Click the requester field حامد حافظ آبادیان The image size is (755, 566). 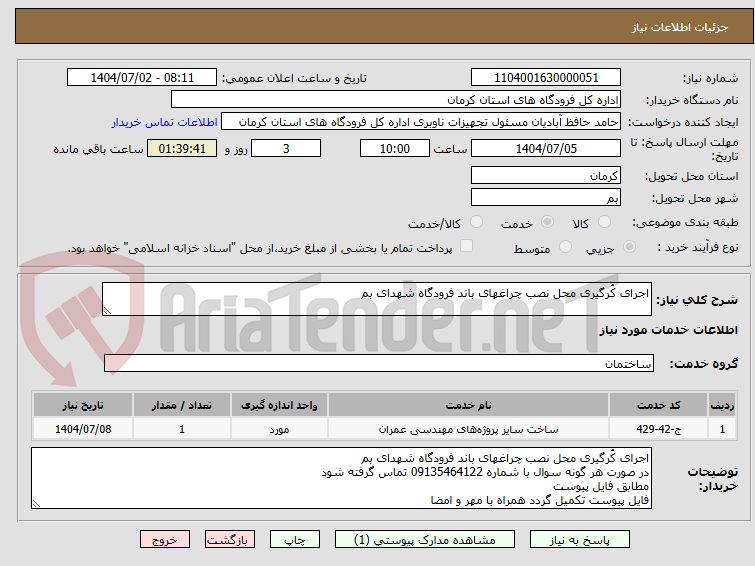click(421, 122)
